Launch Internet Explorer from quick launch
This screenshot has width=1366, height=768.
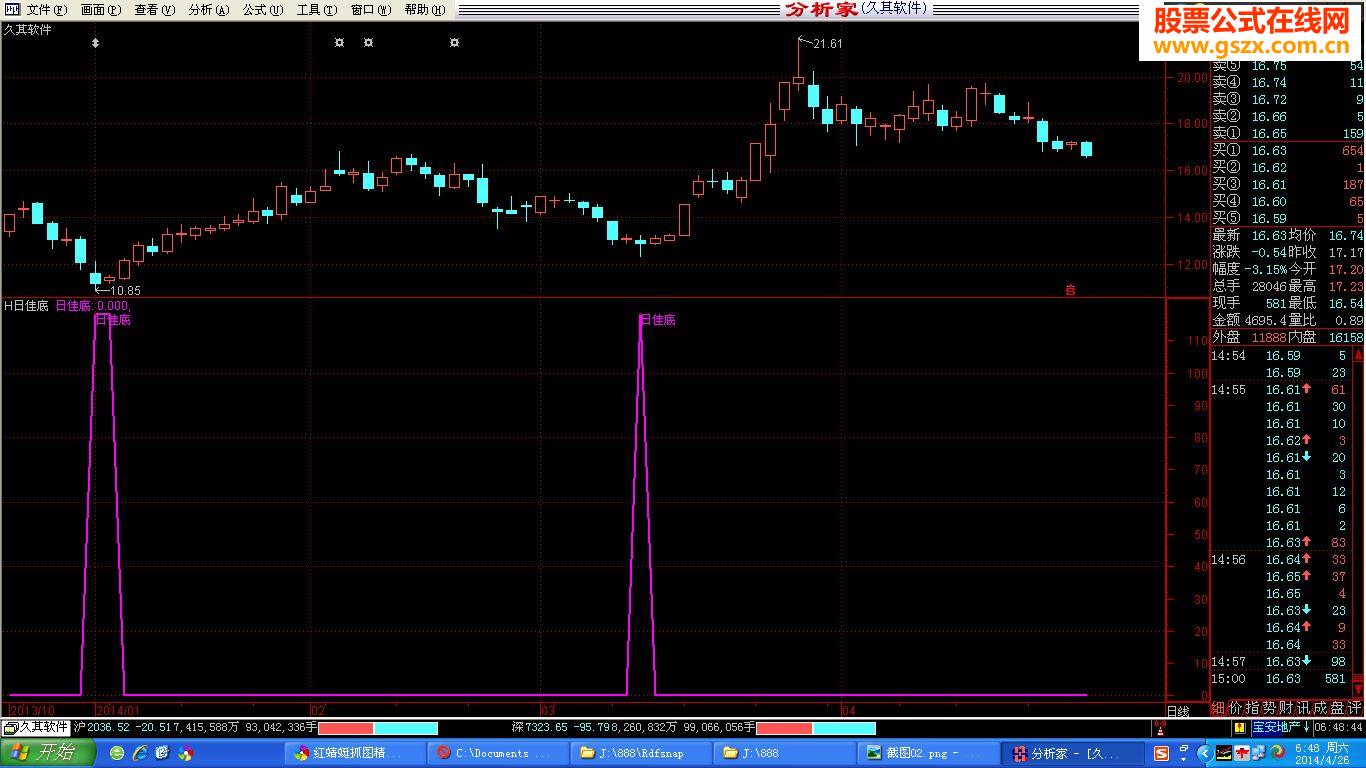click(140, 753)
